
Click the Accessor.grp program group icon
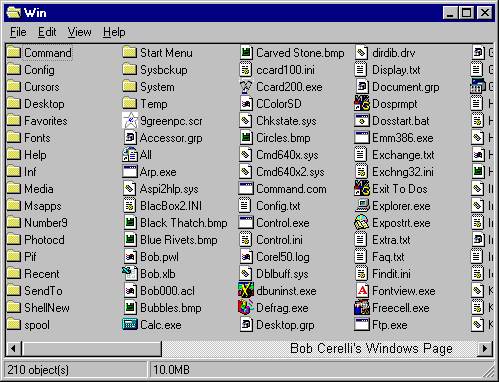pyautogui.click(x=130, y=137)
